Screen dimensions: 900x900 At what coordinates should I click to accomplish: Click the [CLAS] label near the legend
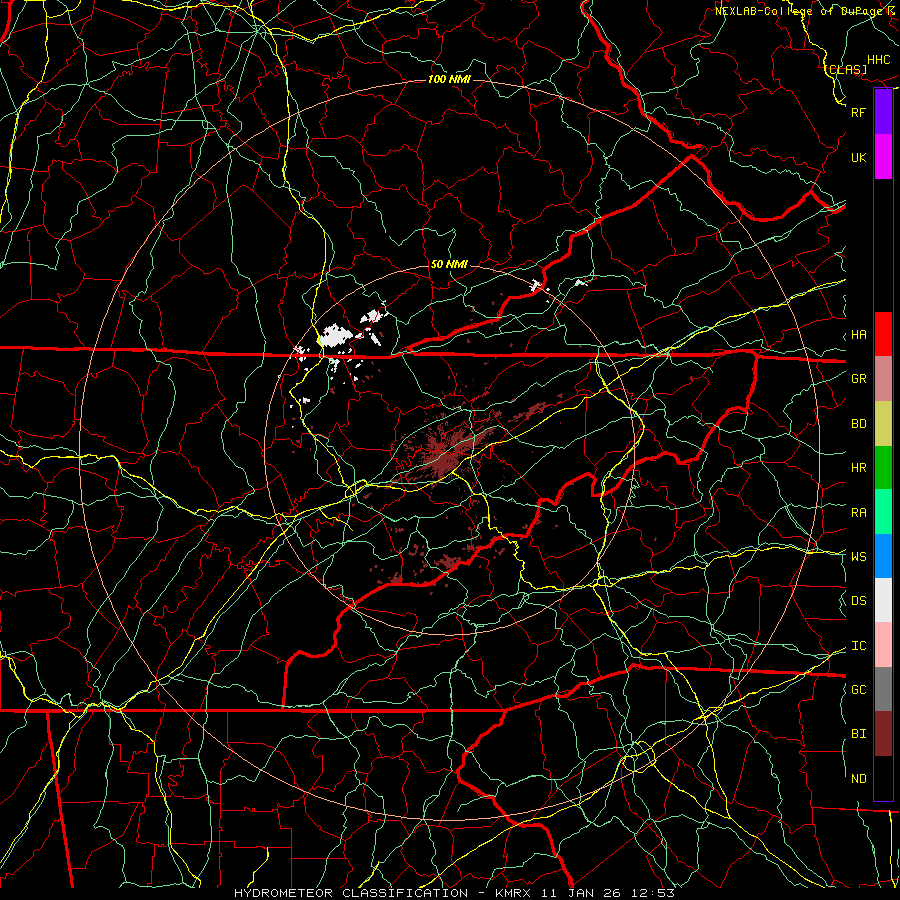(846, 69)
